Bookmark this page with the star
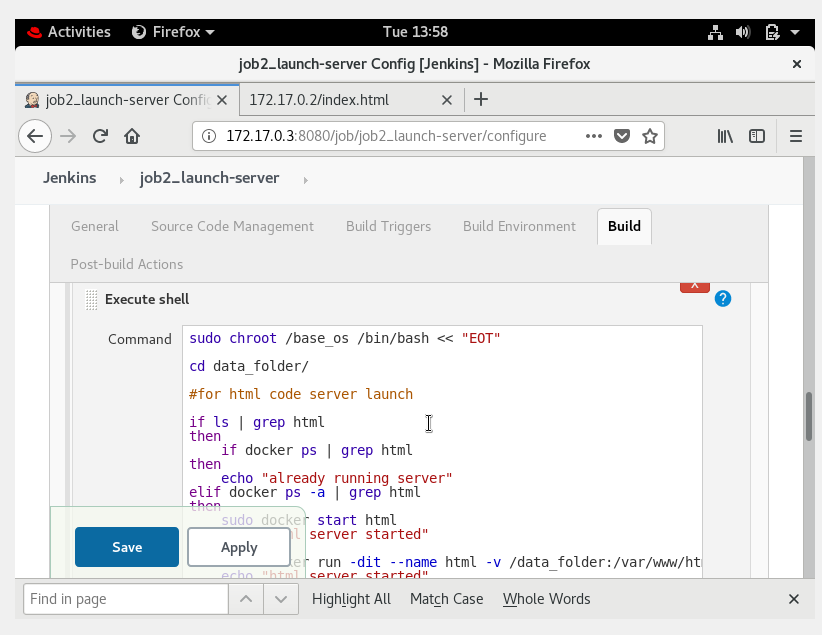822x635 pixels. [x=650, y=136]
